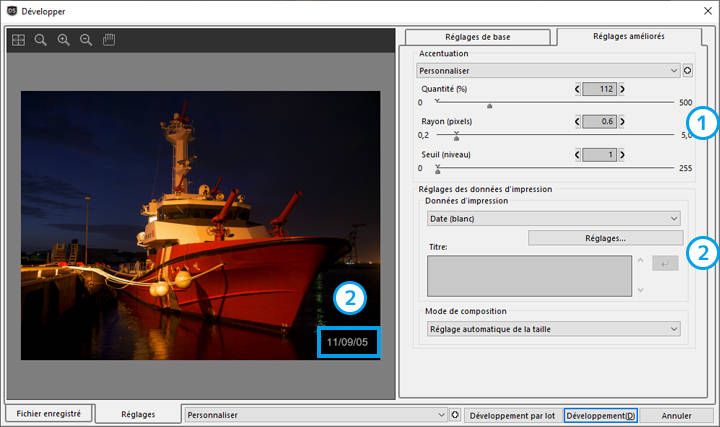Click the circular icon beside the bottom Personnaliser dropdown

[x=455, y=414]
